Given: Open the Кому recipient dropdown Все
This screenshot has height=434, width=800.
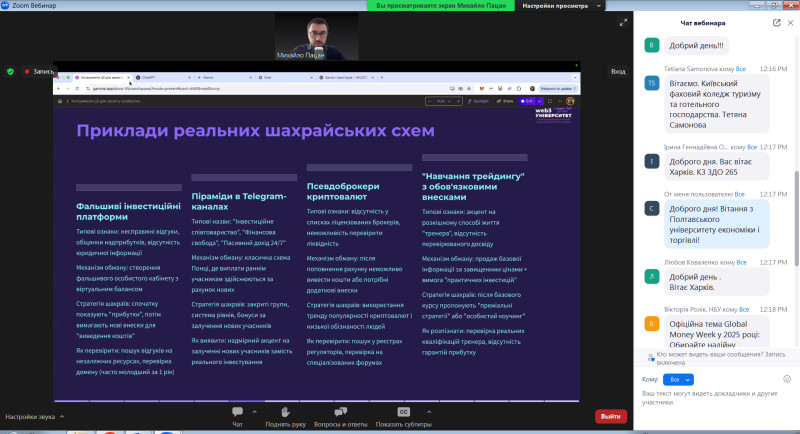Looking at the screenshot, I should pyautogui.click(x=678, y=380).
